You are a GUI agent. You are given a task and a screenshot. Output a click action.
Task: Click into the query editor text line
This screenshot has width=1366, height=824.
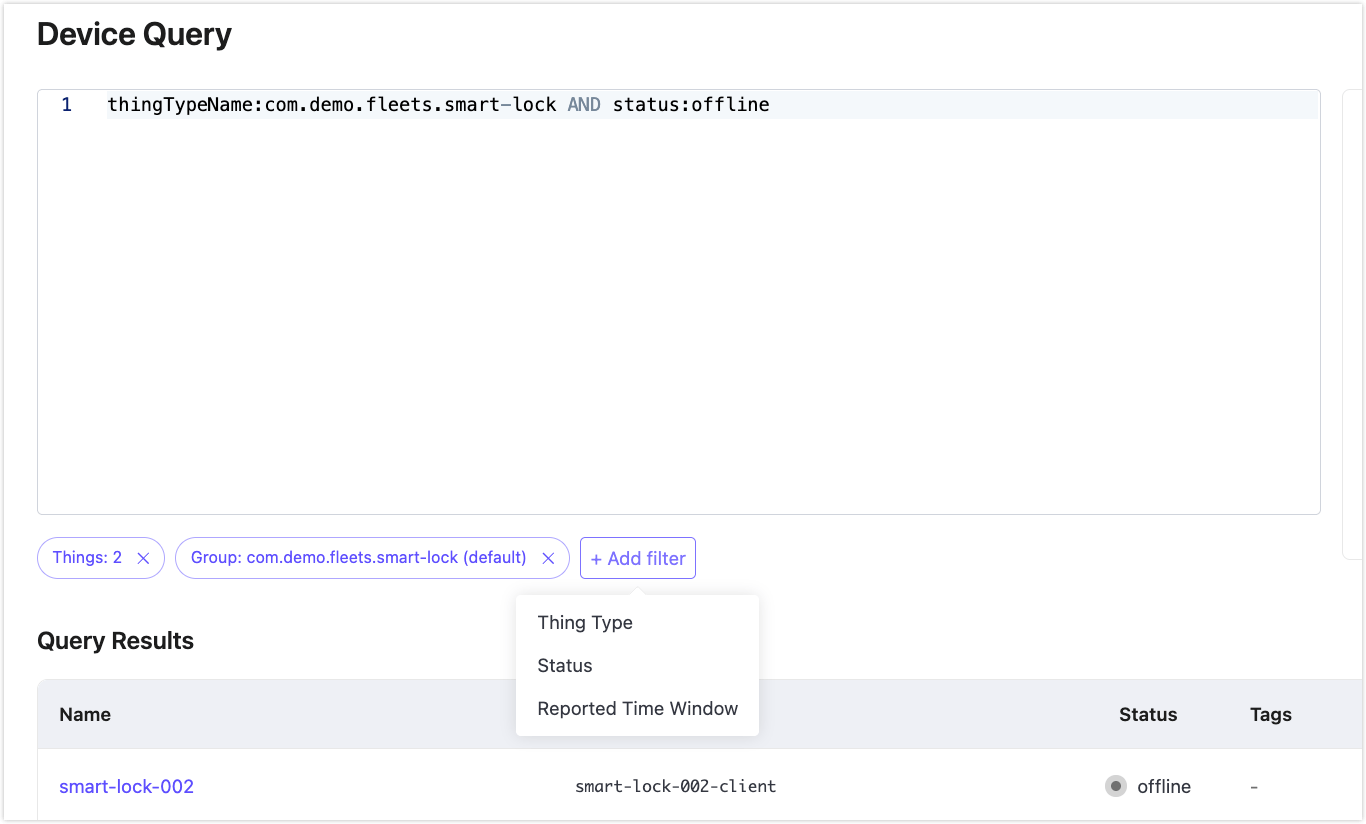pos(712,104)
